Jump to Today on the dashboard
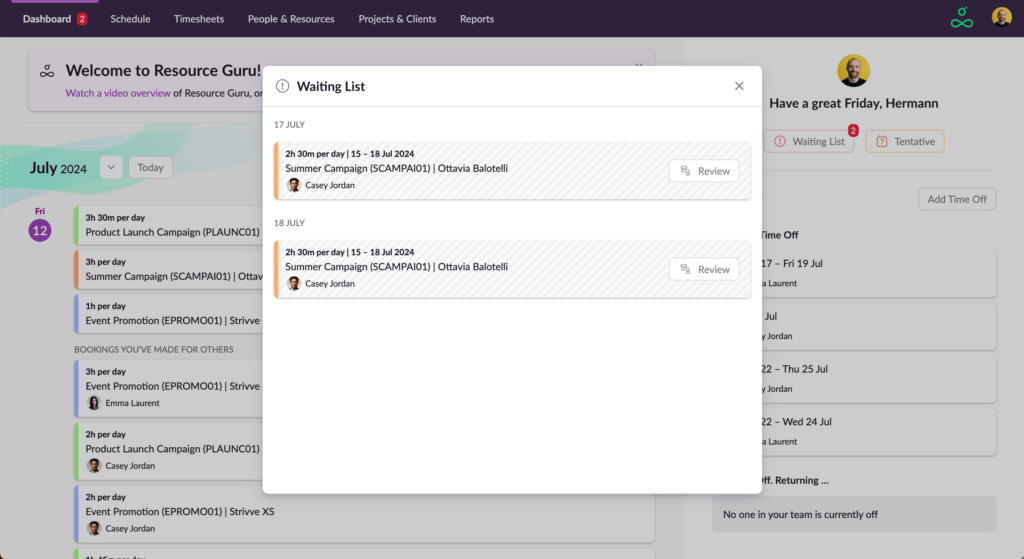Screen dimensions: 1024x559 [150, 167]
